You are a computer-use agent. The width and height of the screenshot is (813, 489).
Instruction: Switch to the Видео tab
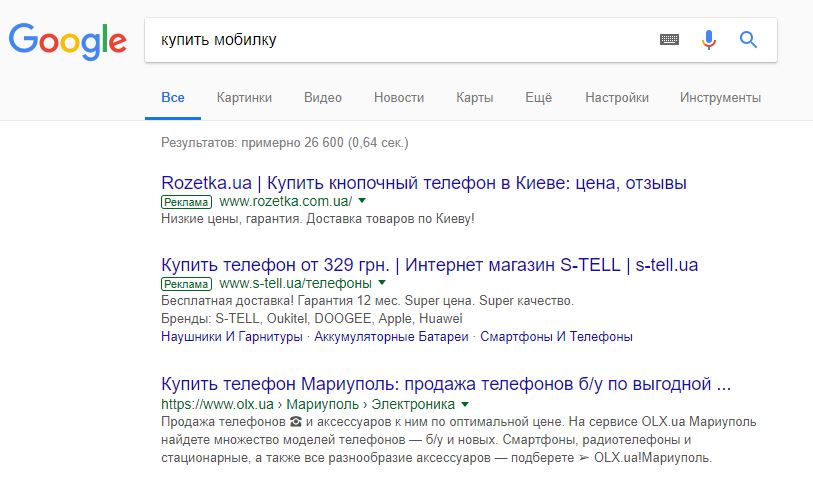[x=323, y=97]
